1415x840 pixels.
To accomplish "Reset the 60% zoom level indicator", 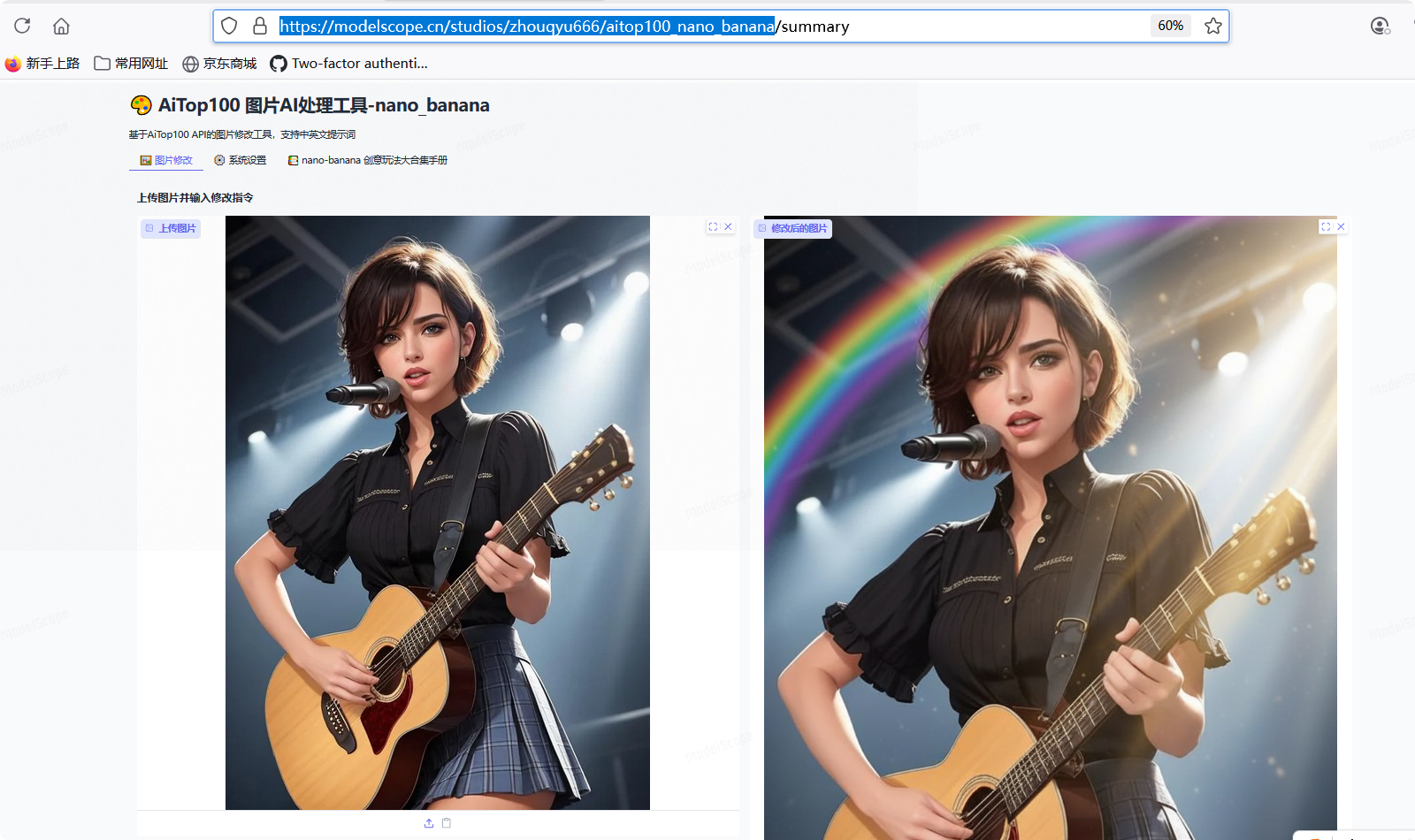I will 1170,26.
